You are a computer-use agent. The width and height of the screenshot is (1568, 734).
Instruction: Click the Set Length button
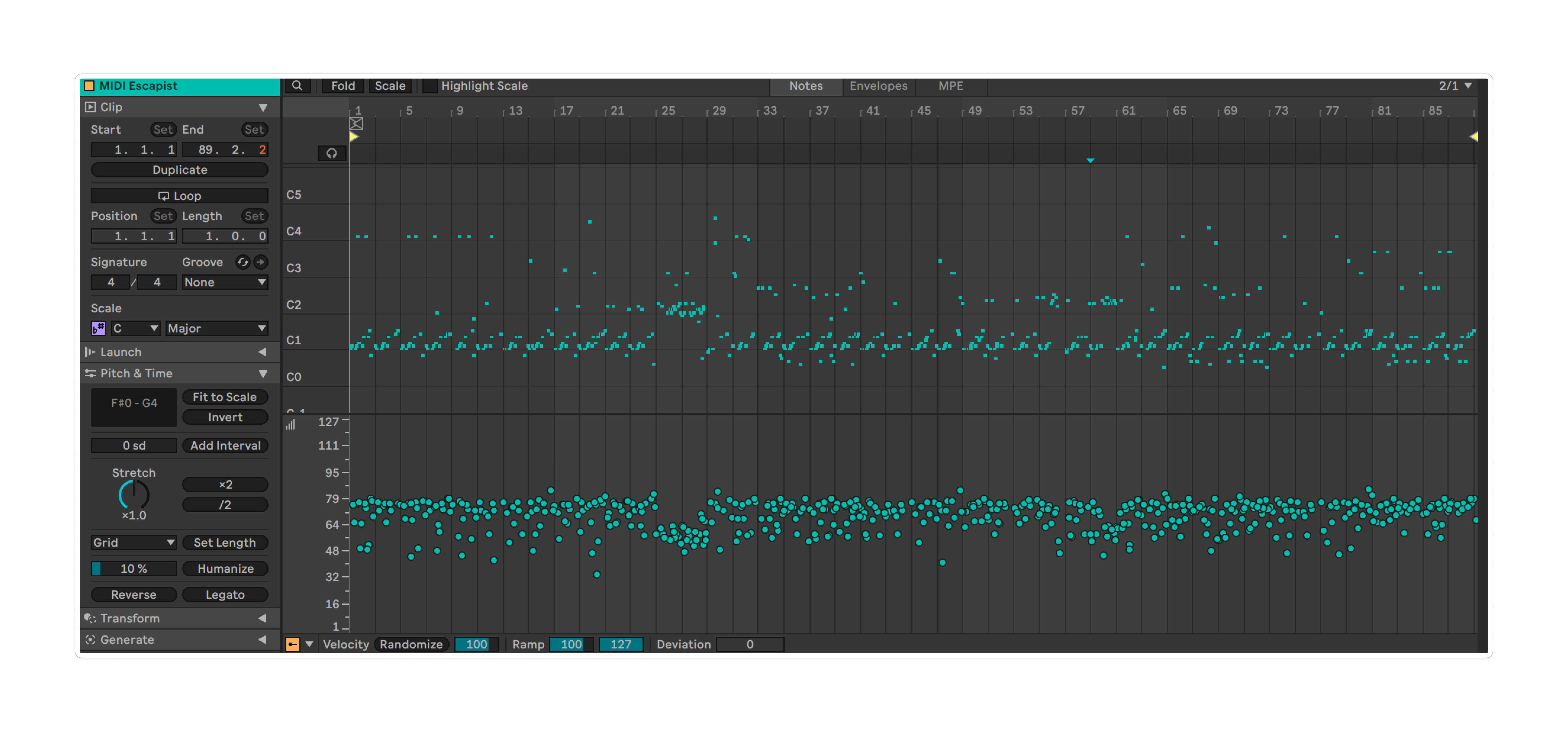(x=225, y=543)
